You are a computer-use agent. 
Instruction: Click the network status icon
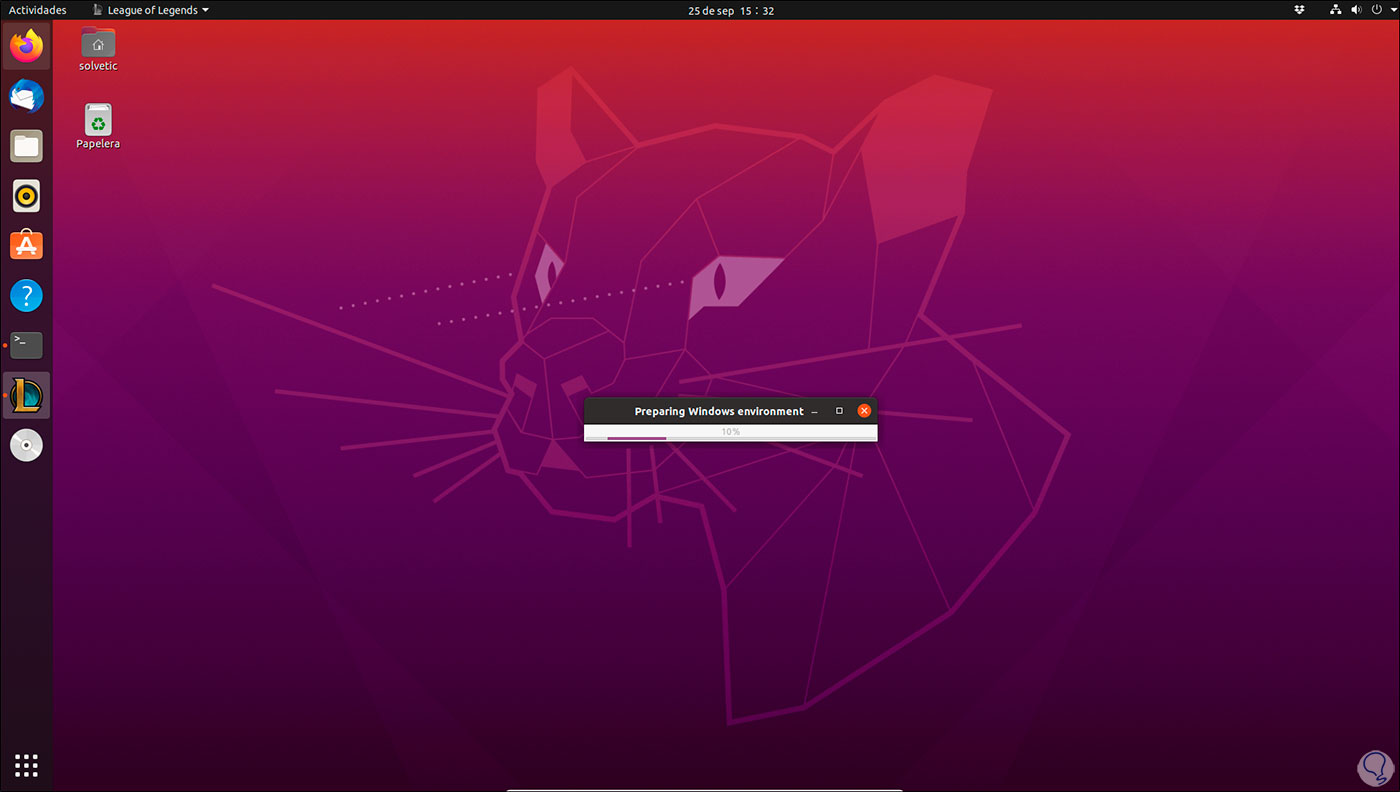[1336, 10]
